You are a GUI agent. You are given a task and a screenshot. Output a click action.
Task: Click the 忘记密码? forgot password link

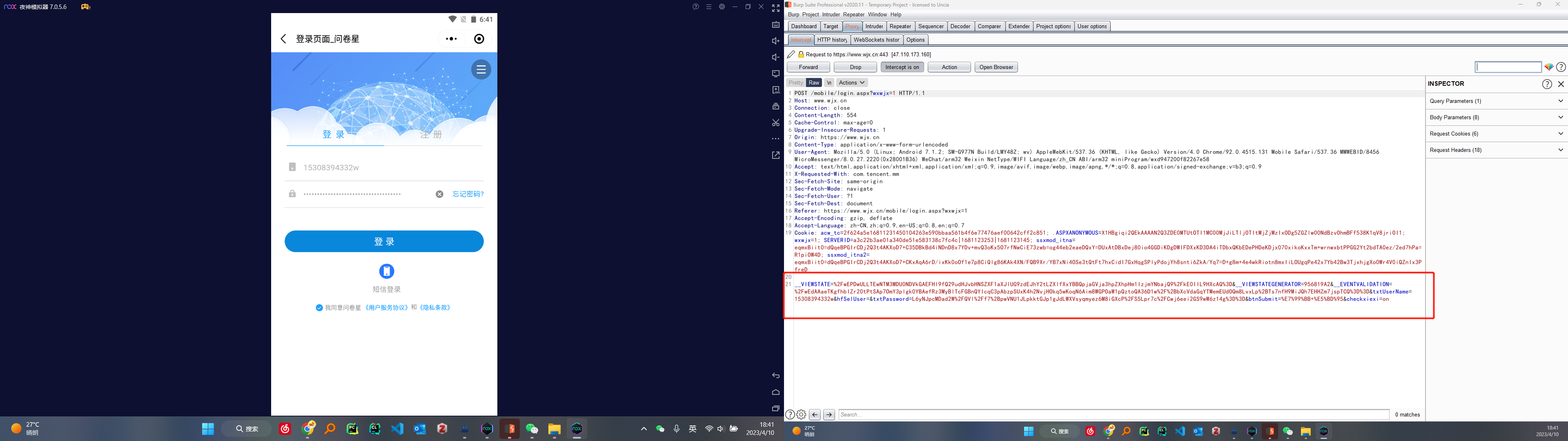coord(468,194)
